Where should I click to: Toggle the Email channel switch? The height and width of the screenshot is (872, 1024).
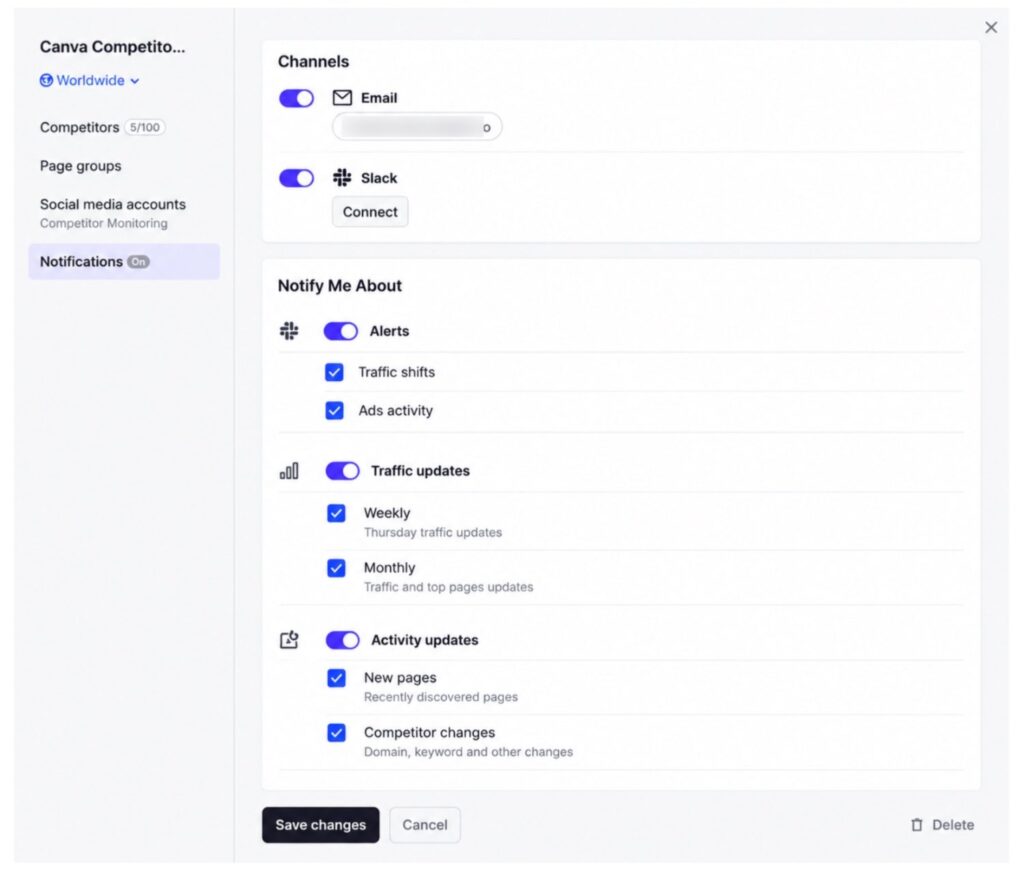[x=296, y=98]
